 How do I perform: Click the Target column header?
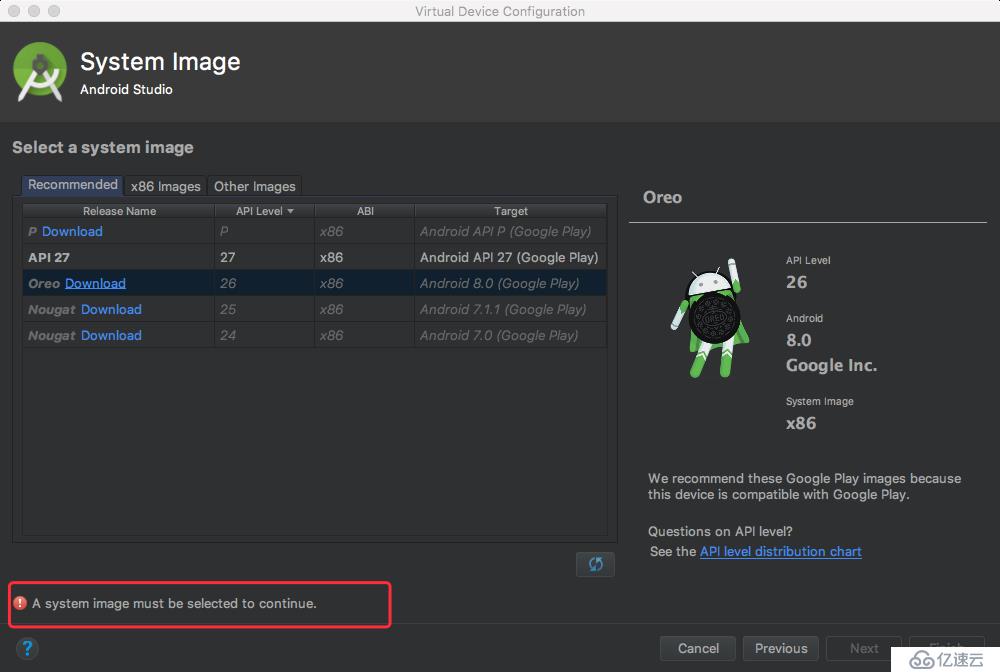[x=510, y=211]
